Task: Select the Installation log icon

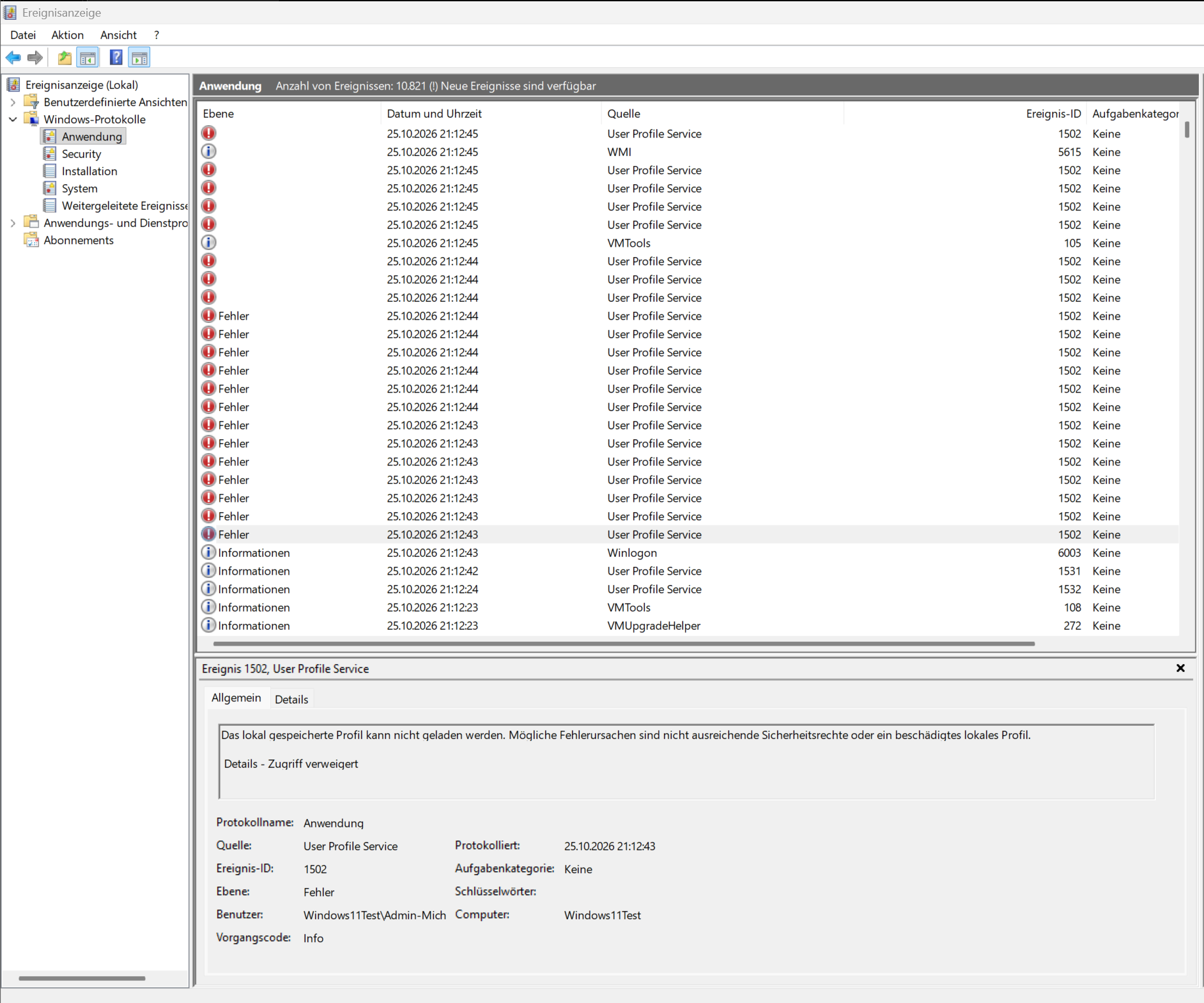Action: tap(50, 171)
